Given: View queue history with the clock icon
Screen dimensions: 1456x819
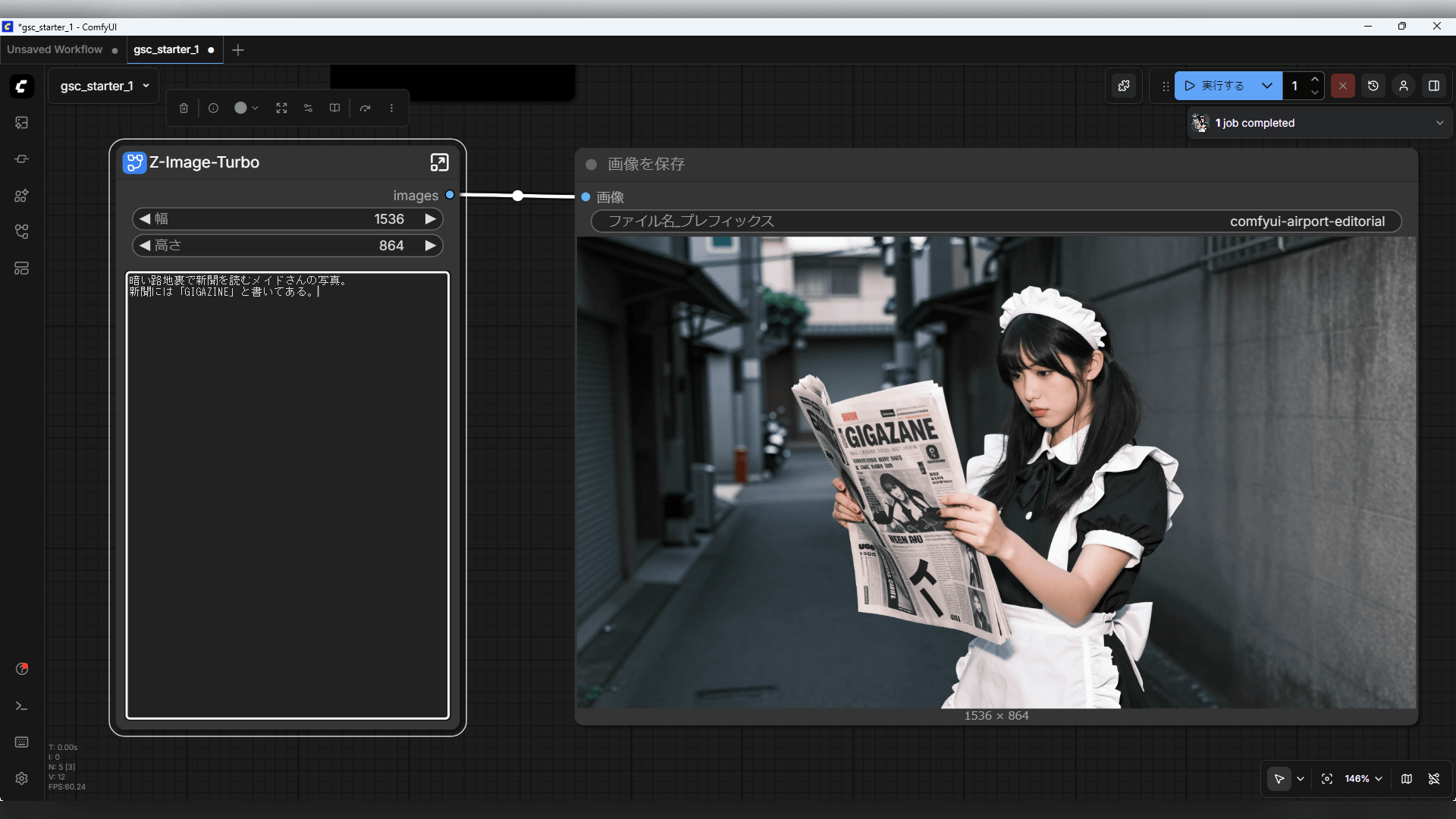Looking at the screenshot, I should (1373, 86).
